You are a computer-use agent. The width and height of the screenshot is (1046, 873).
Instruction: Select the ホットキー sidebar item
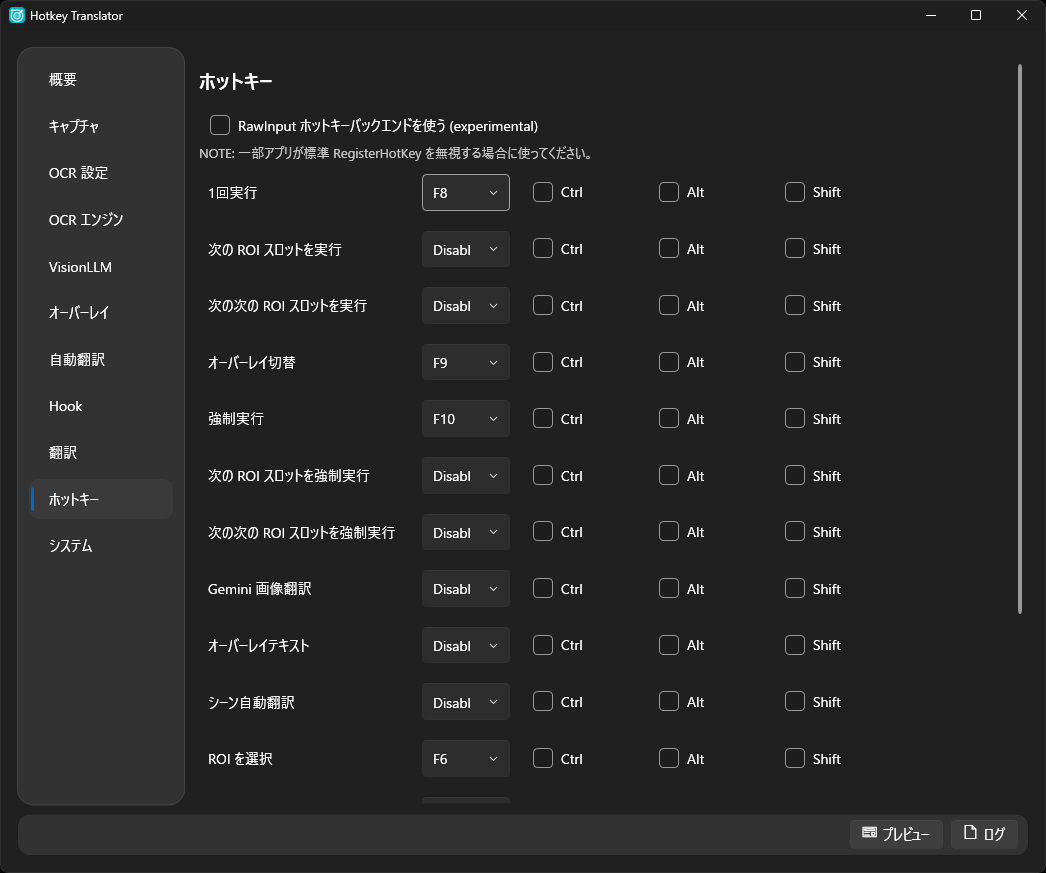pos(101,500)
